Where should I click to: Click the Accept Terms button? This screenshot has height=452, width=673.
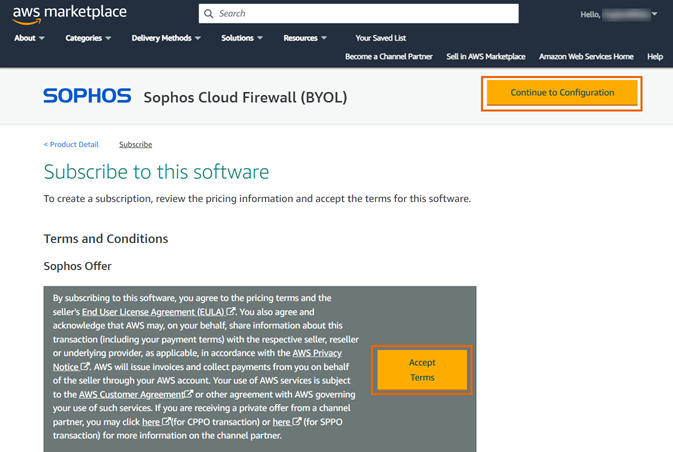point(422,370)
